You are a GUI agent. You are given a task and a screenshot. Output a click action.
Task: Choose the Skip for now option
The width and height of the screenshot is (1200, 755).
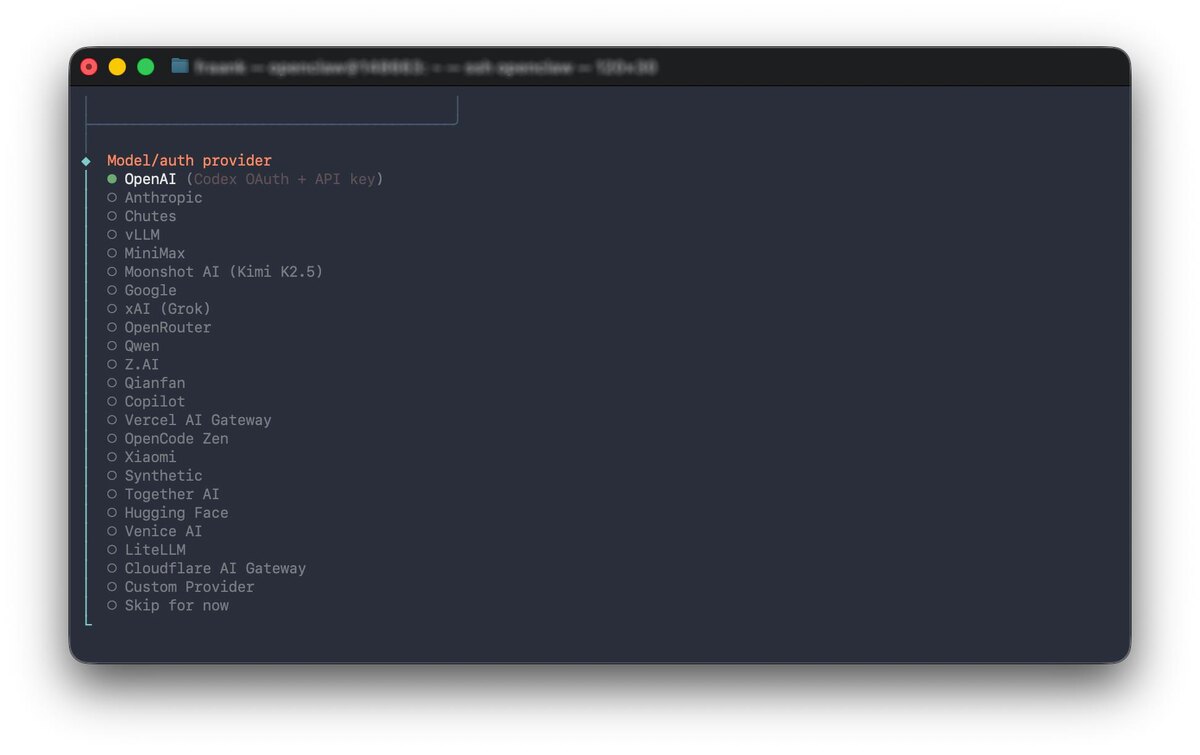click(168, 605)
